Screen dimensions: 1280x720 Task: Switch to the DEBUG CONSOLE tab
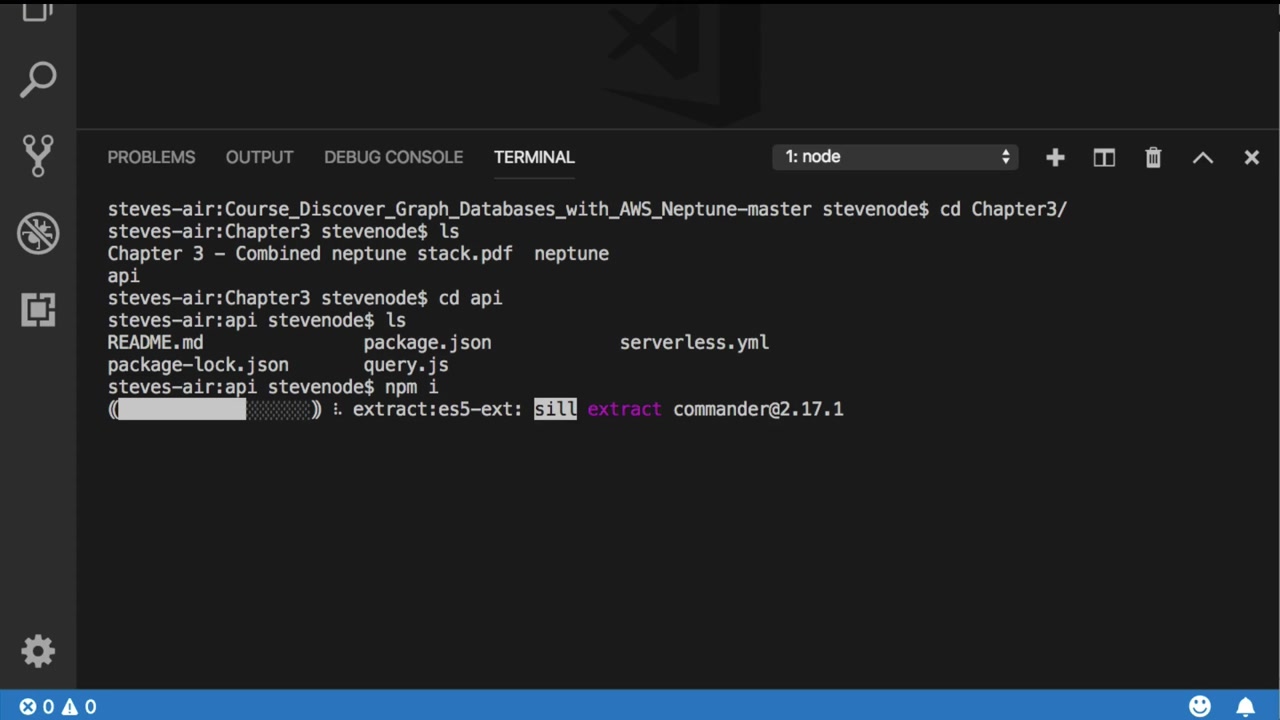point(393,157)
